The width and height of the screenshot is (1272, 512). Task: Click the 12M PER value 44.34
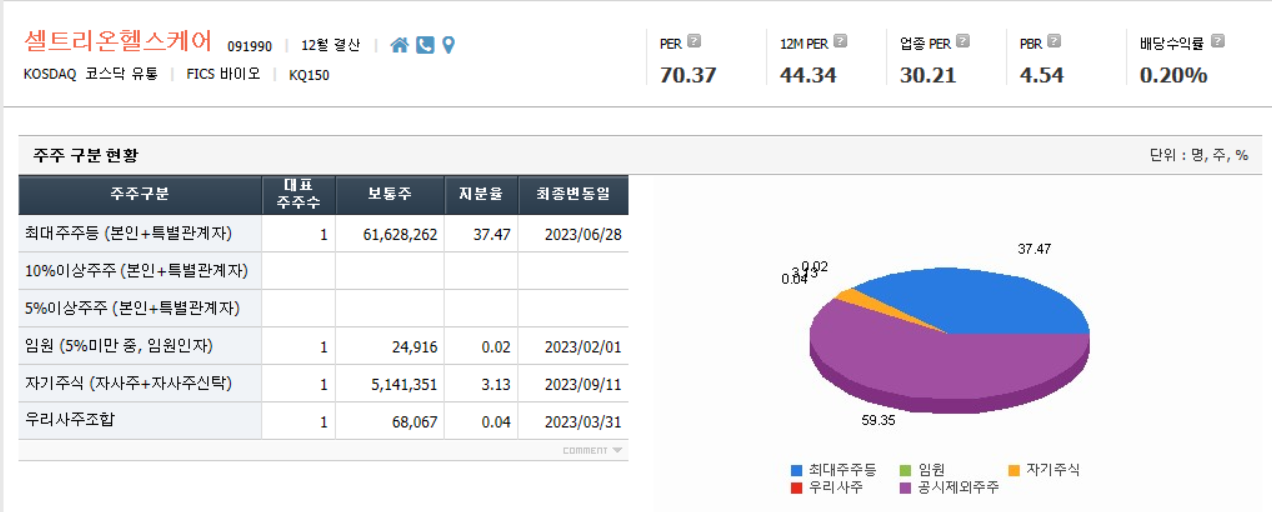tap(808, 75)
